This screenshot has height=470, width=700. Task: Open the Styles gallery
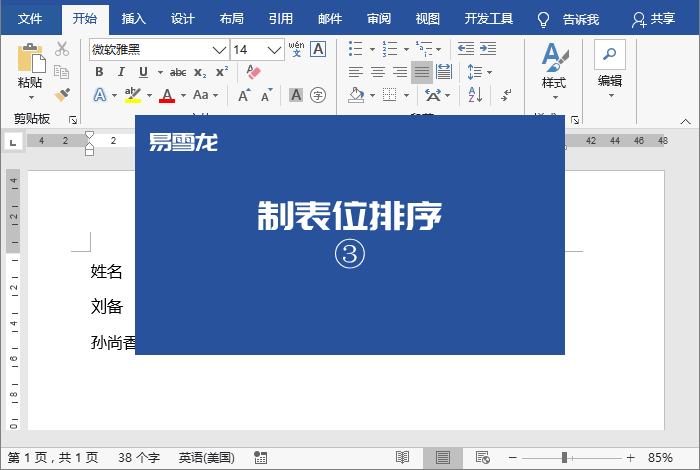pos(554,71)
